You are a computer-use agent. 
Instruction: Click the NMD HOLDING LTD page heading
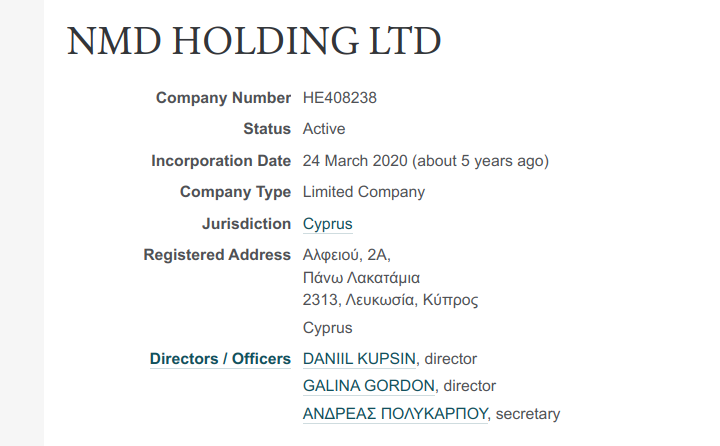coord(254,40)
